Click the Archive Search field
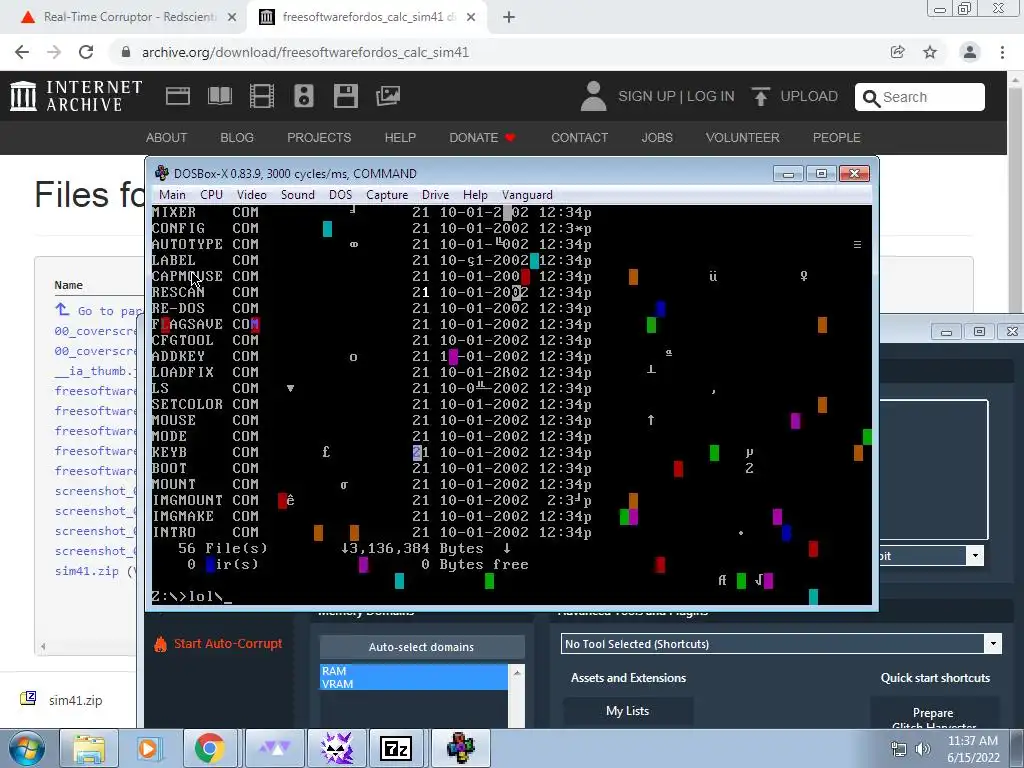 [920, 97]
